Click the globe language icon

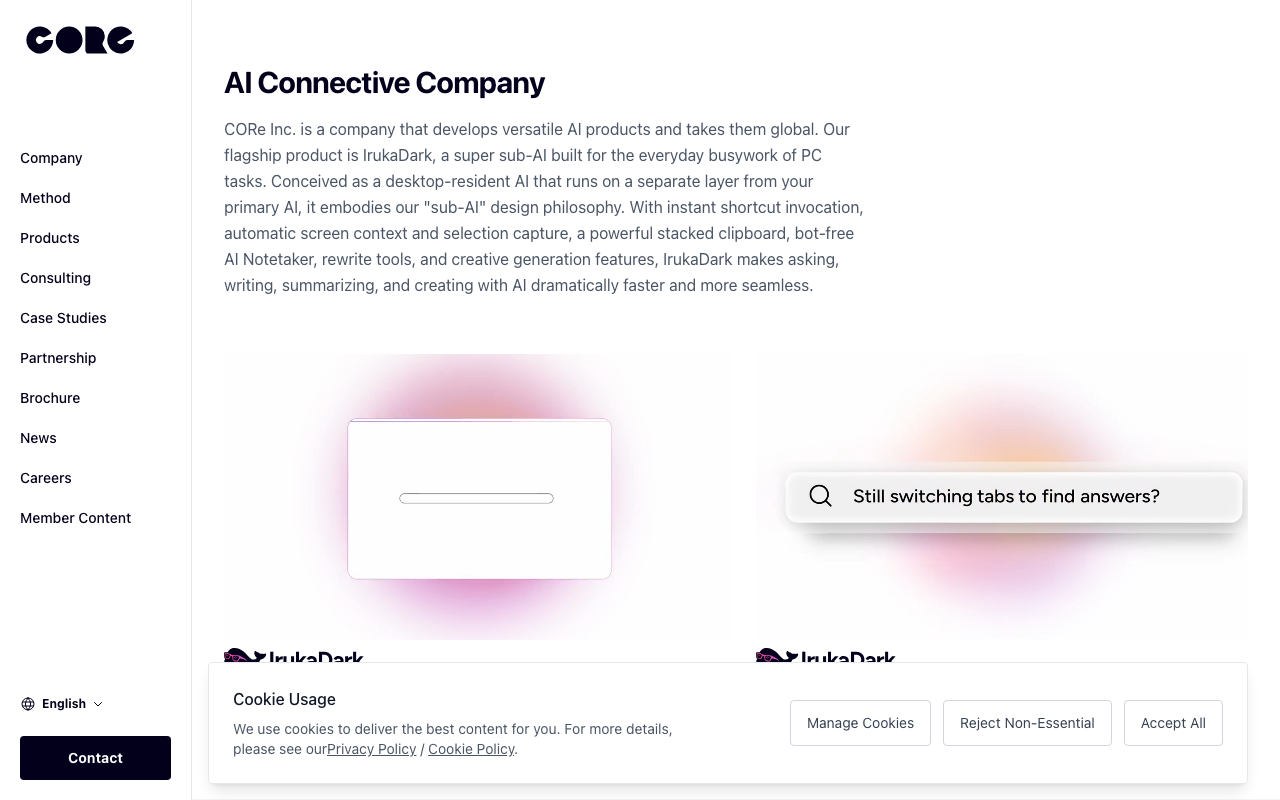pos(28,704)
